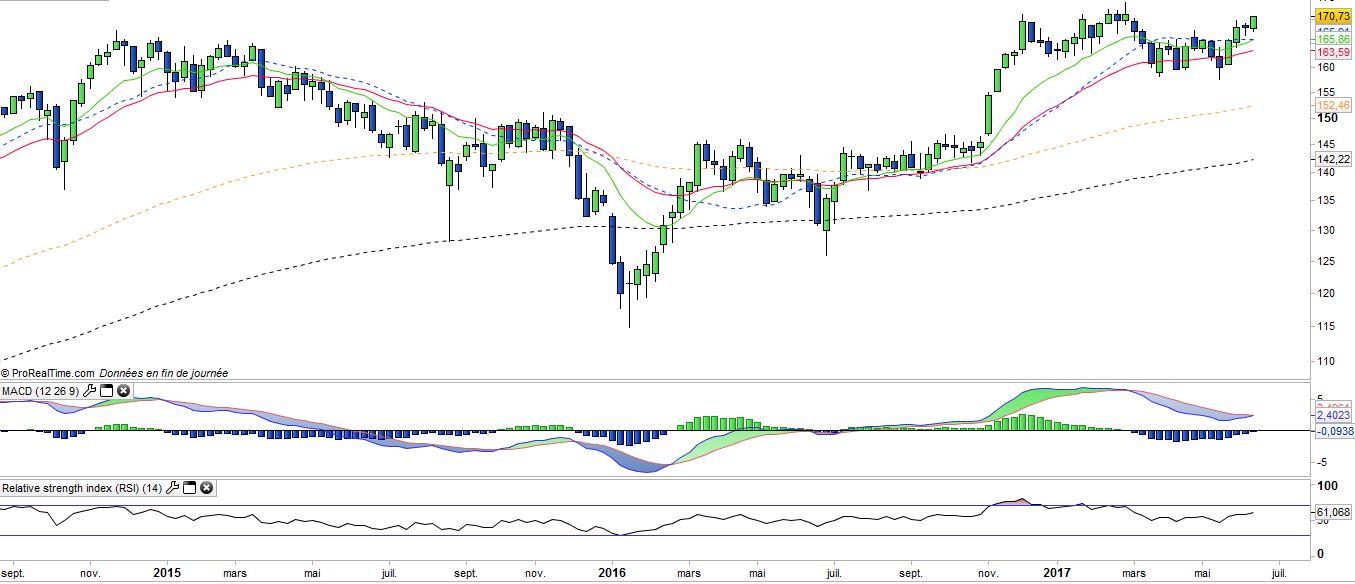1355x584 pixels.
Task: Close the MACD indicator panel
Action: coord(123,390)
